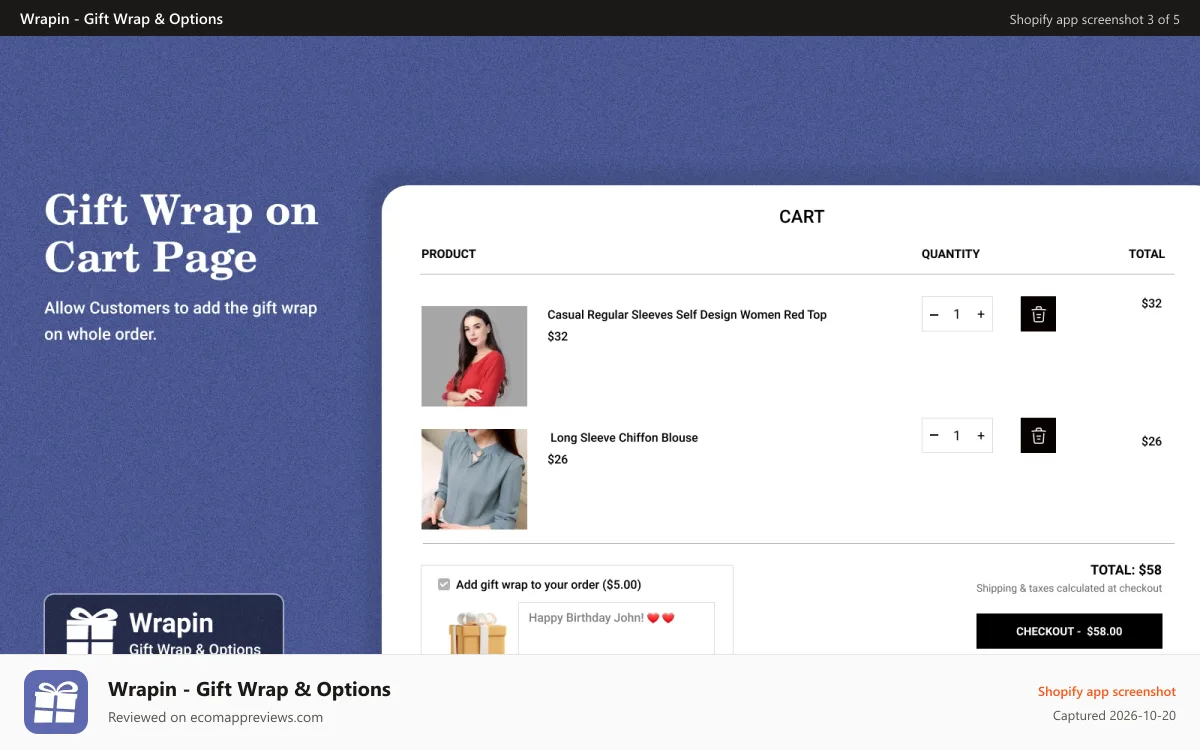Click the $32 price under Red Top name
The height and width of the screenshot is (750, 1200).
[x=558, y=336]
